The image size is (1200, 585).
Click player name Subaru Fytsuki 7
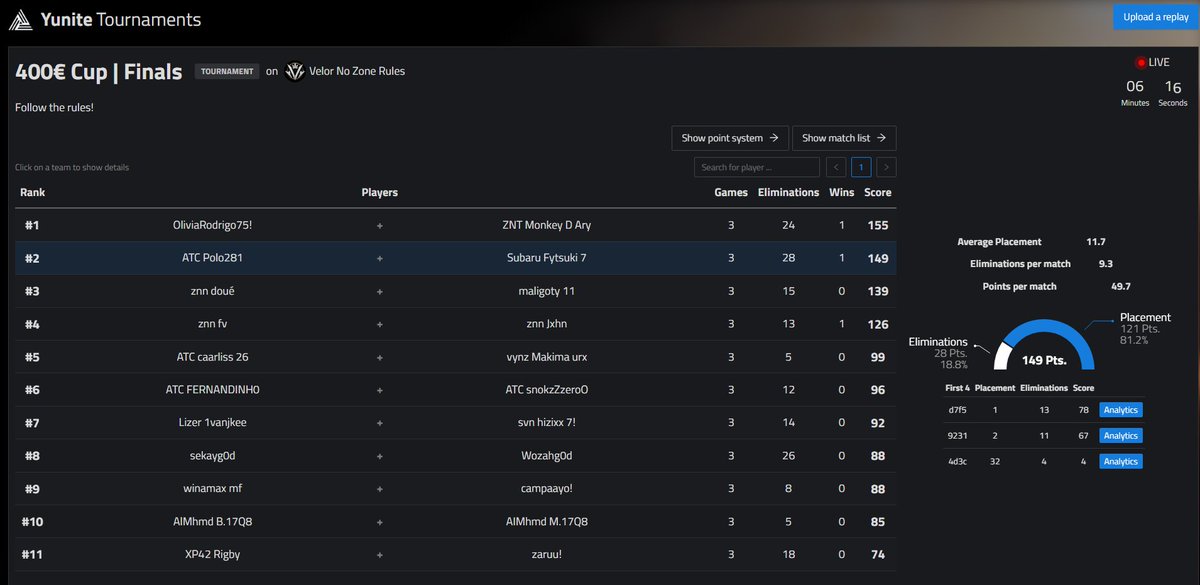click(546, 258)
